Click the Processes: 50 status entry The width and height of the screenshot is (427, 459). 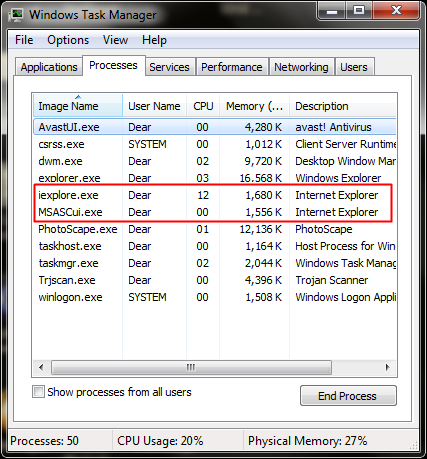pyautogui.click(x=44, y=441)
